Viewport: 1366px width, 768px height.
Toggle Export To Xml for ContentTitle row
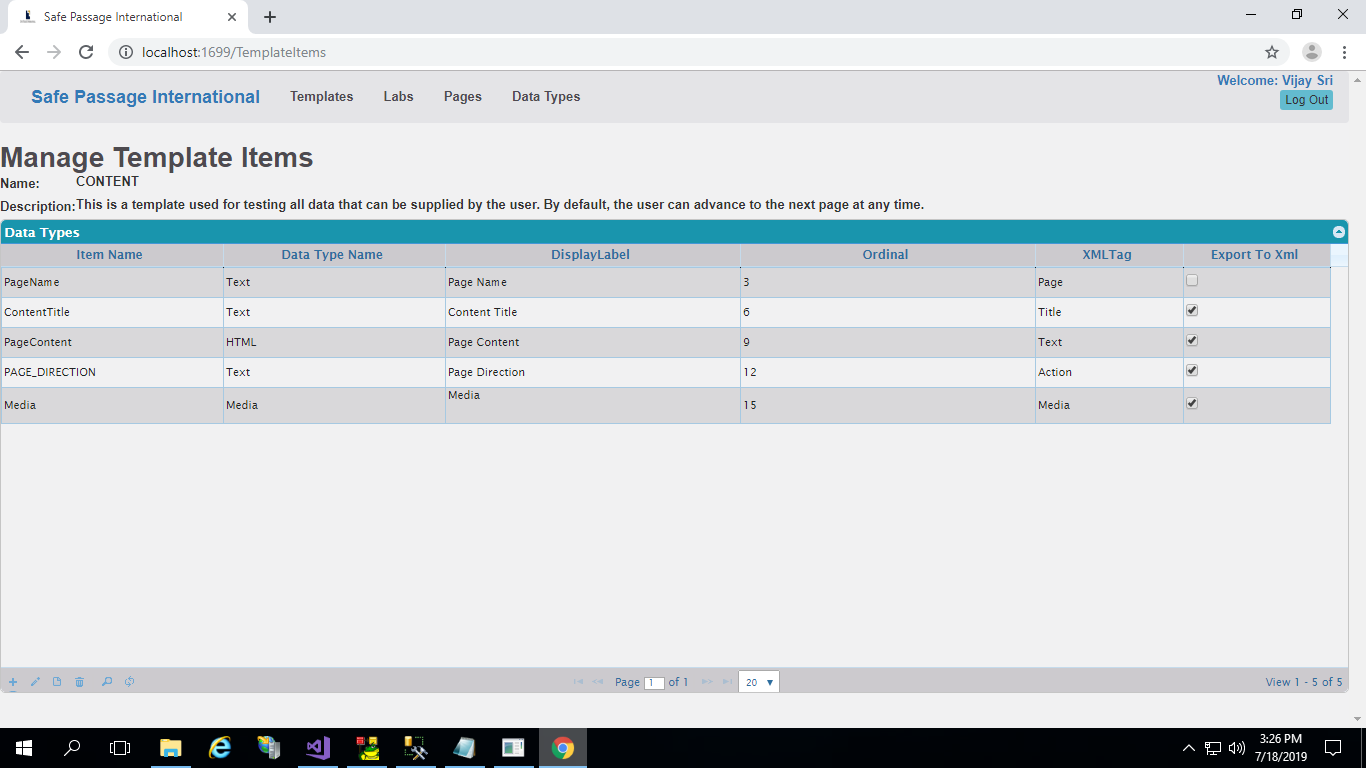1192,311
